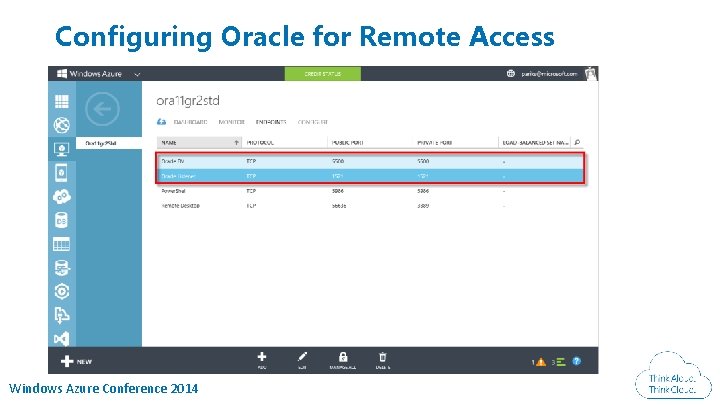Open the green operations list icon

559,362
